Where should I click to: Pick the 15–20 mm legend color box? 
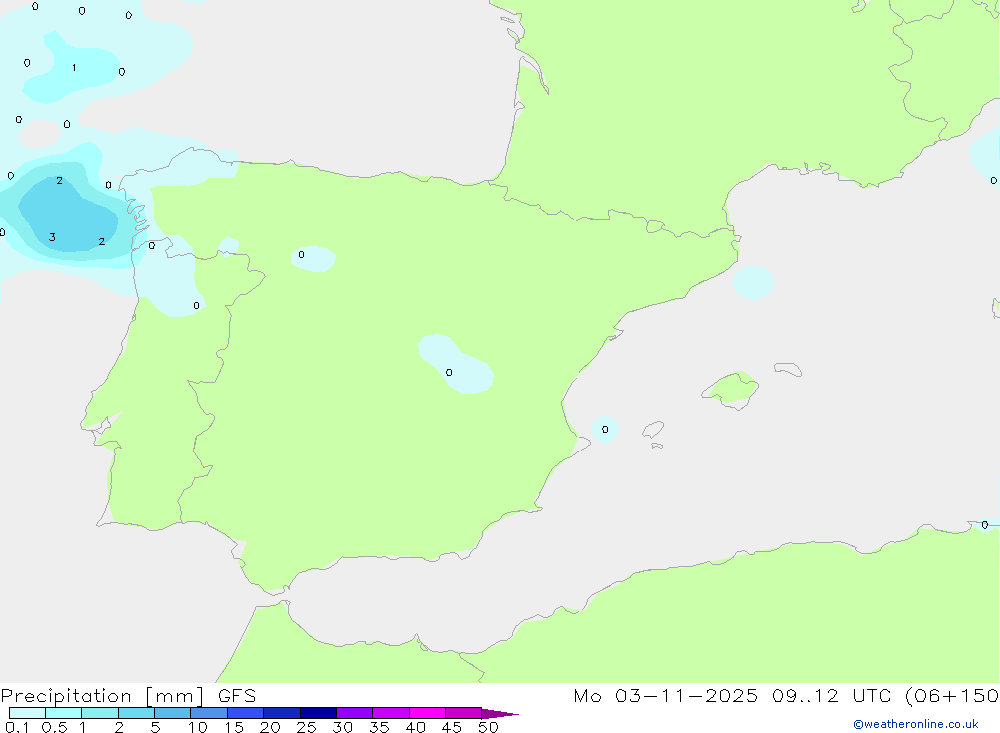pos(245,713)
